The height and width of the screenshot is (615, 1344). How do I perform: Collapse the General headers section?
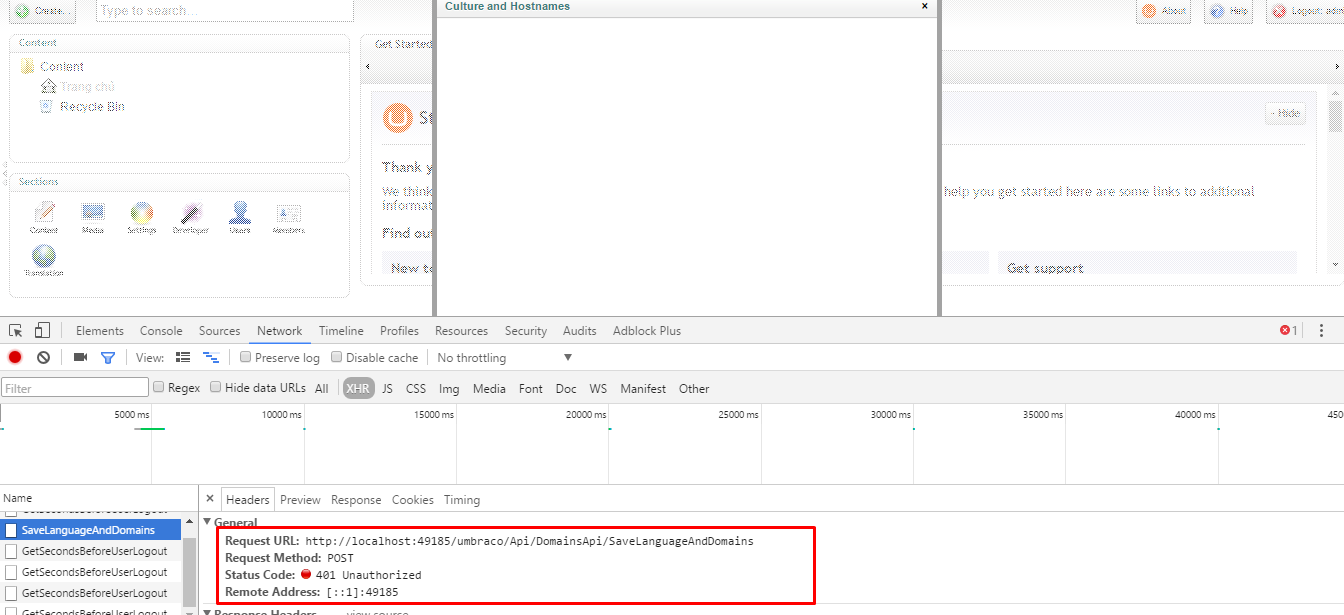click(208, 522)
